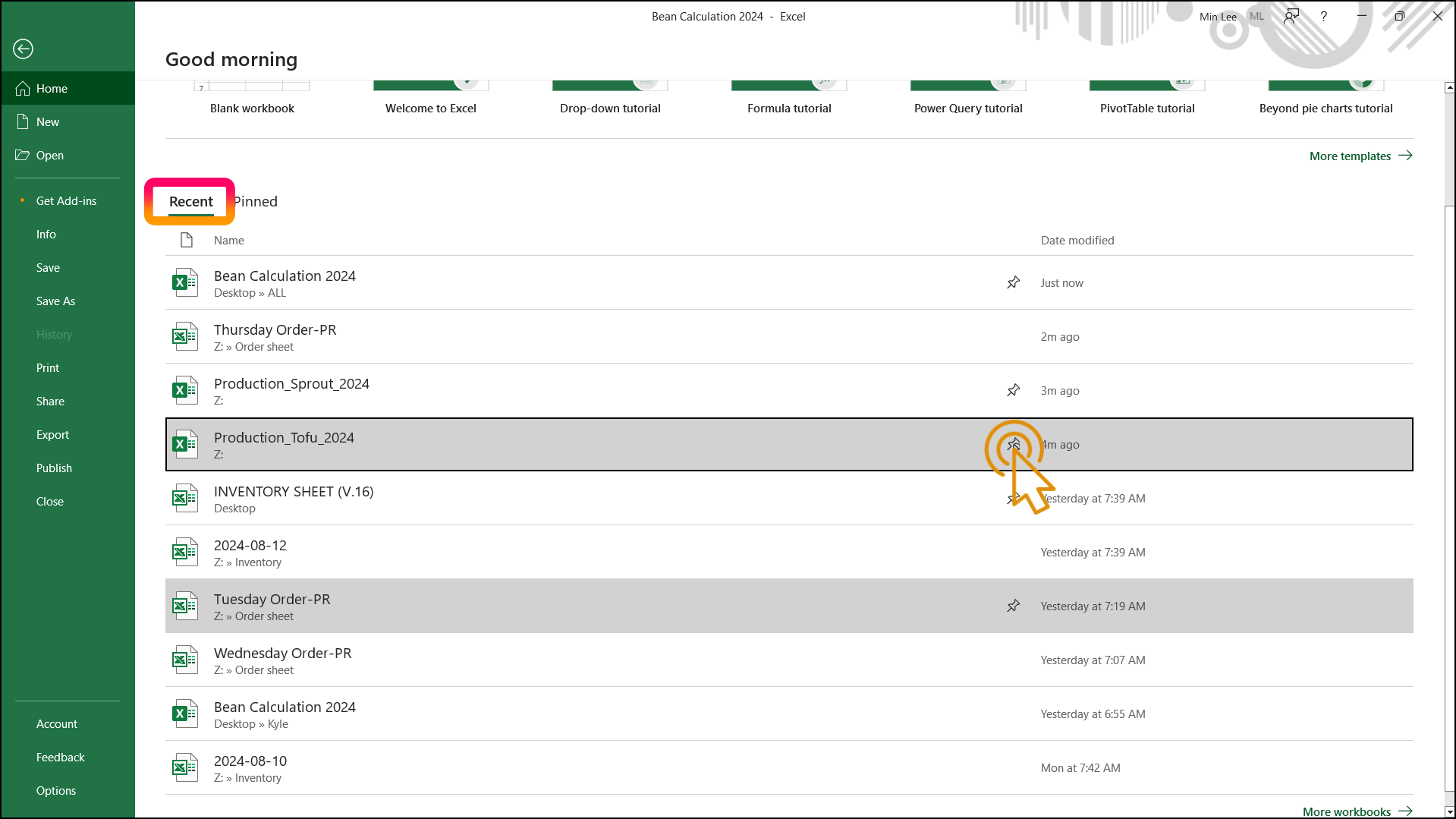Click Excel file icon of 2024-08-10
The image size is (1456, 819).
pos(185,767)
